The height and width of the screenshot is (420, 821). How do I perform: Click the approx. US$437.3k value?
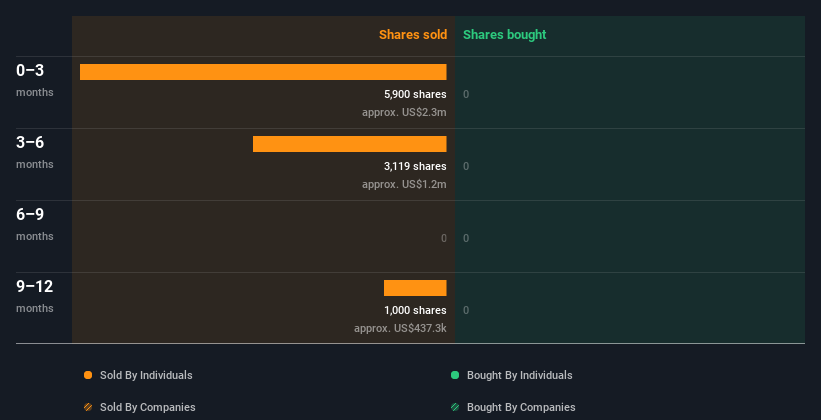(x=400, y=328)
